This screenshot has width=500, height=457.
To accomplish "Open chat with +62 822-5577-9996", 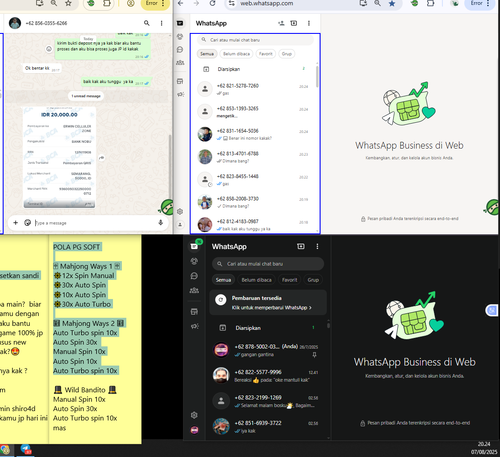I will [268, 376].
